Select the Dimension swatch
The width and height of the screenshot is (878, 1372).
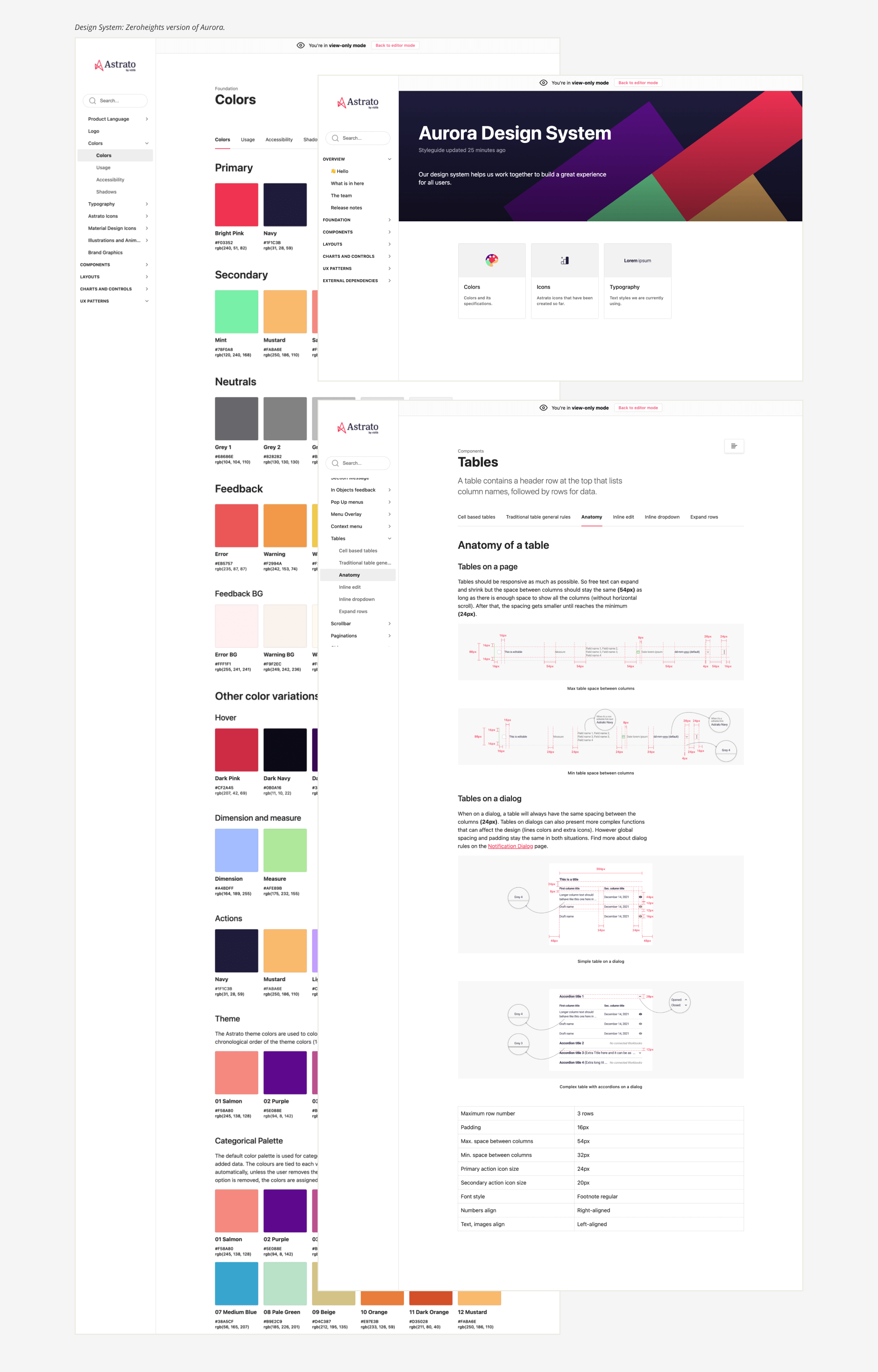[x=237, y=850]
